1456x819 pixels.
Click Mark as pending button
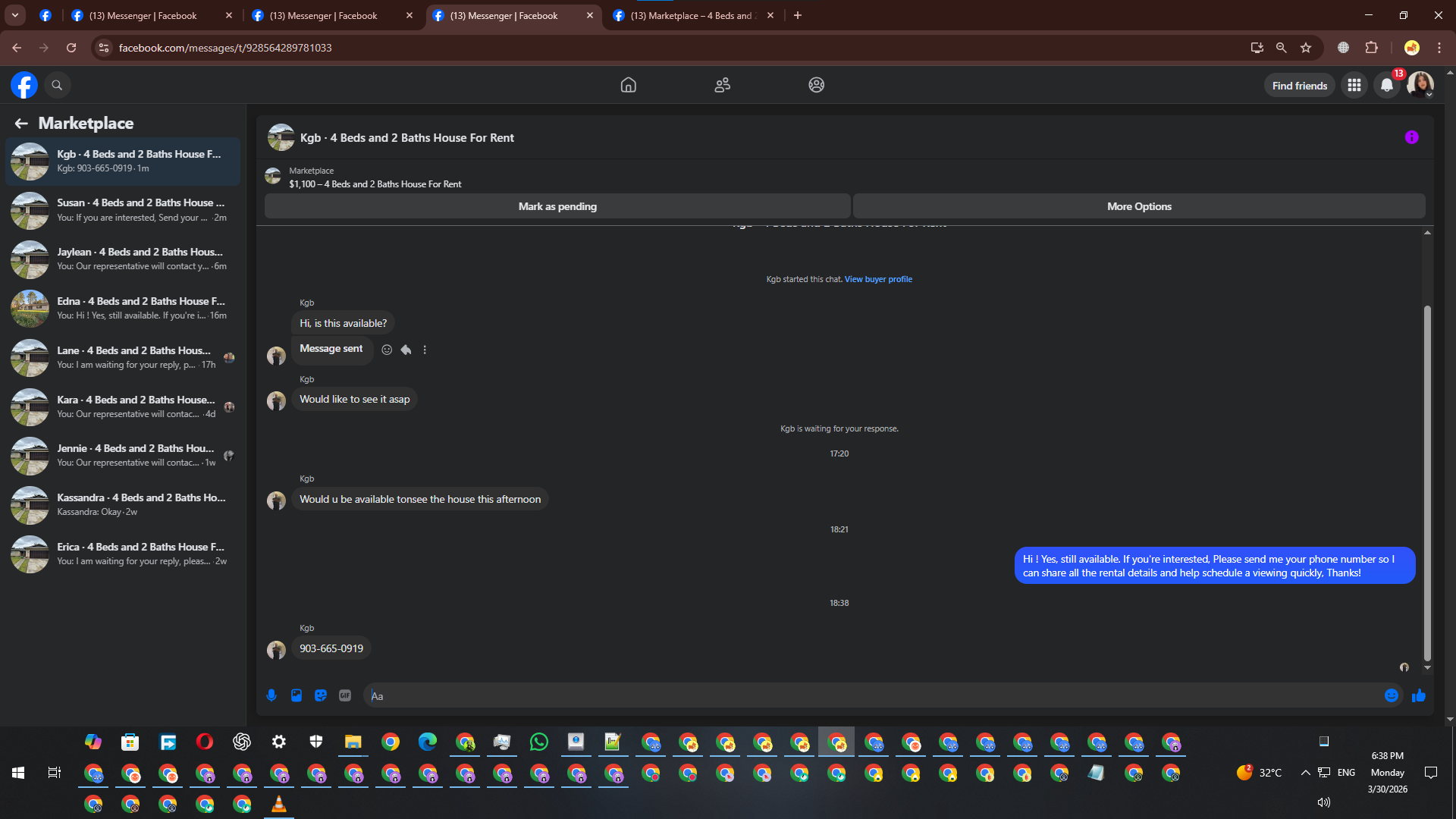(x=557, y=206)
